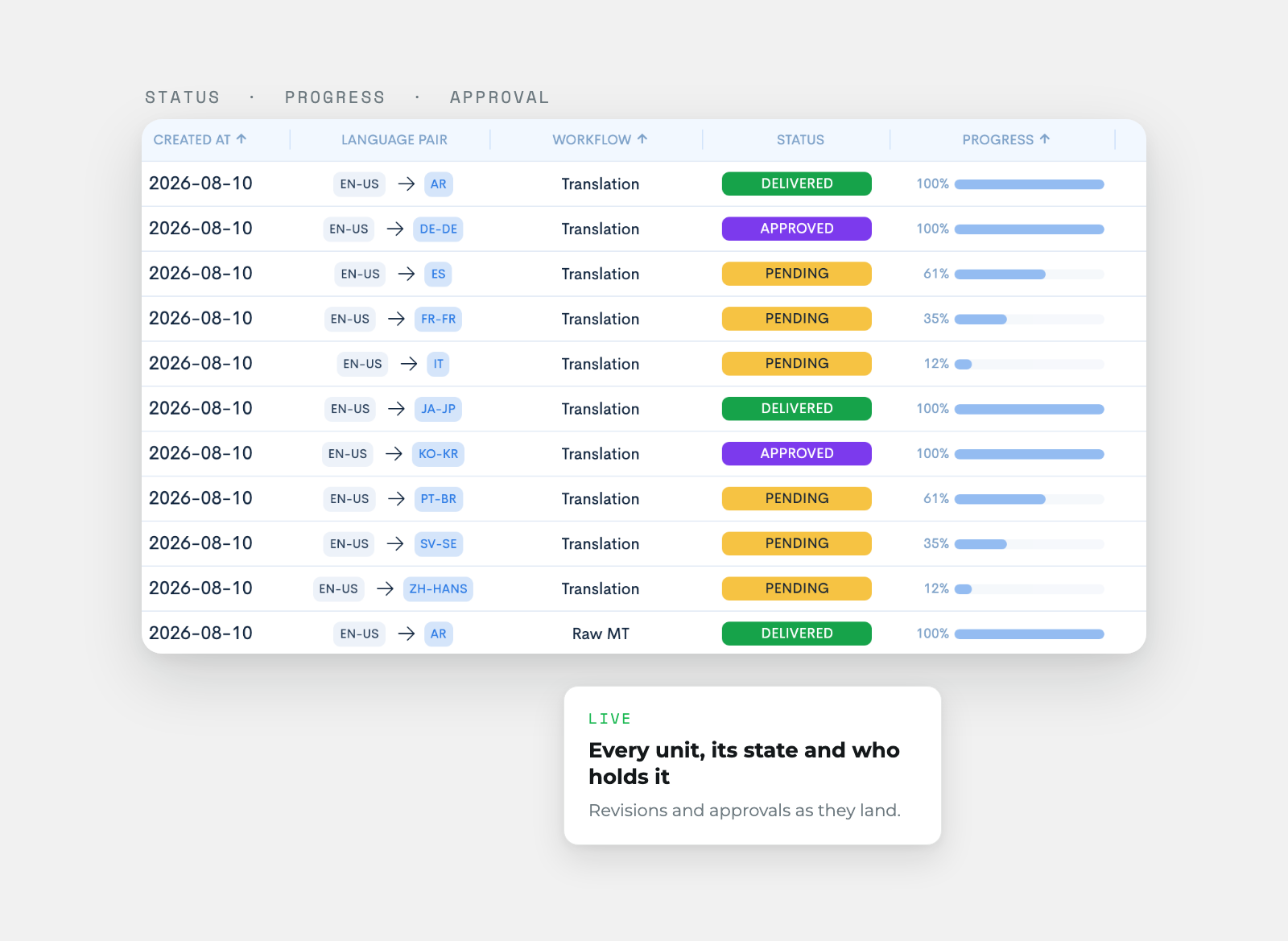Viewport: 1288px width, 941px height.
Task: Click the APPROVED badge in the DE-DE row
Action: pos(797,229)
